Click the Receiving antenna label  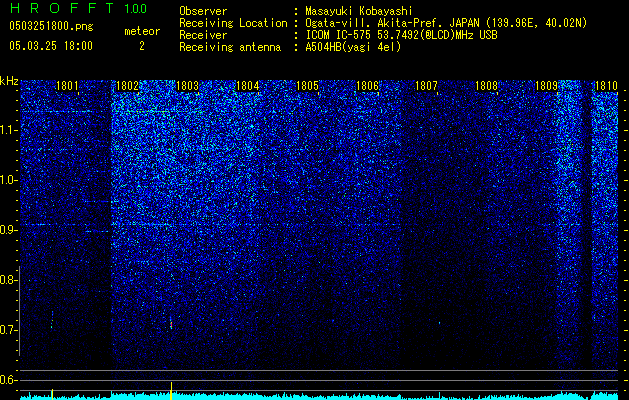tap(230, 47)
